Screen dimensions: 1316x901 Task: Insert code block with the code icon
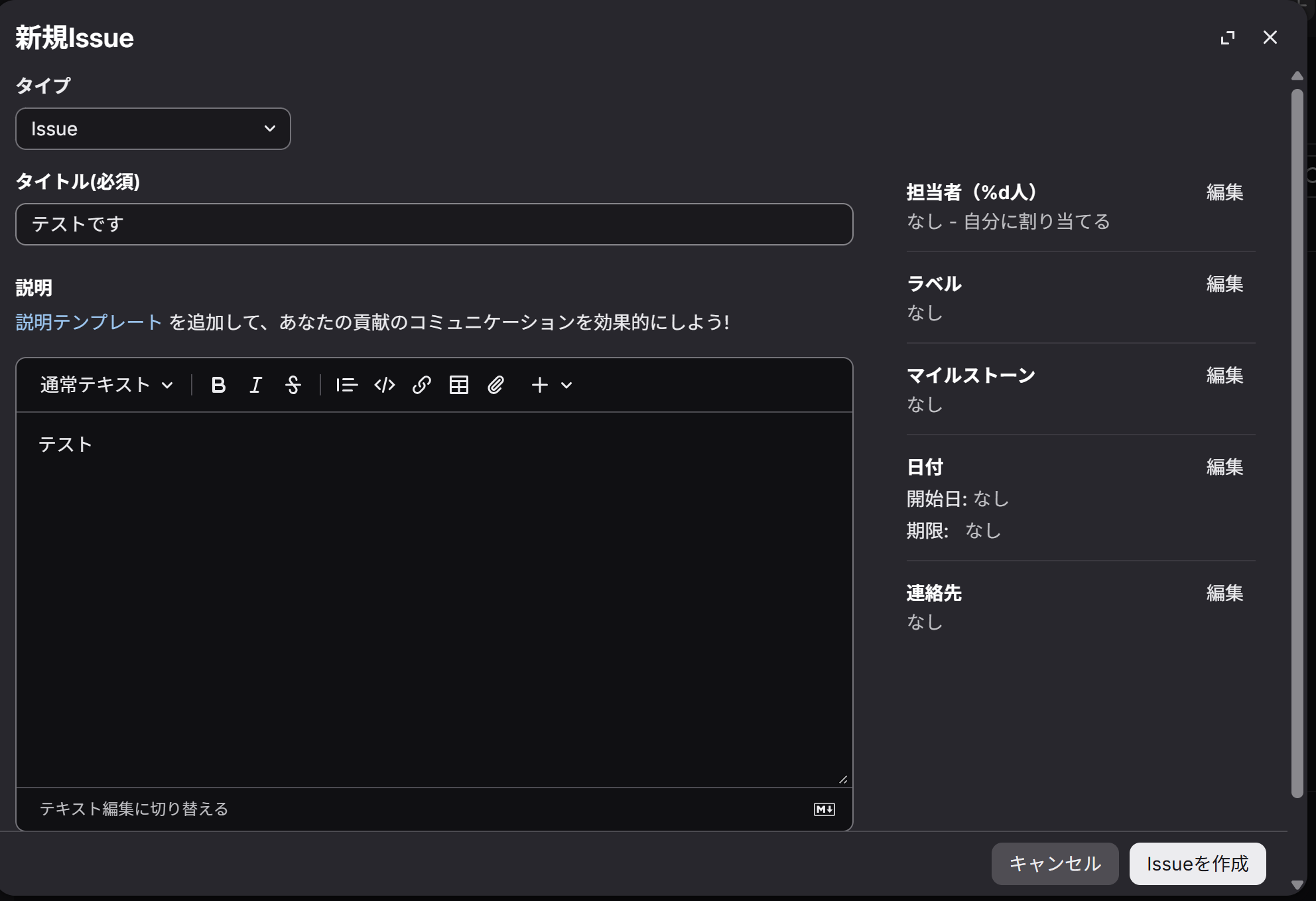pyautogui.click(x=384, y=385)
